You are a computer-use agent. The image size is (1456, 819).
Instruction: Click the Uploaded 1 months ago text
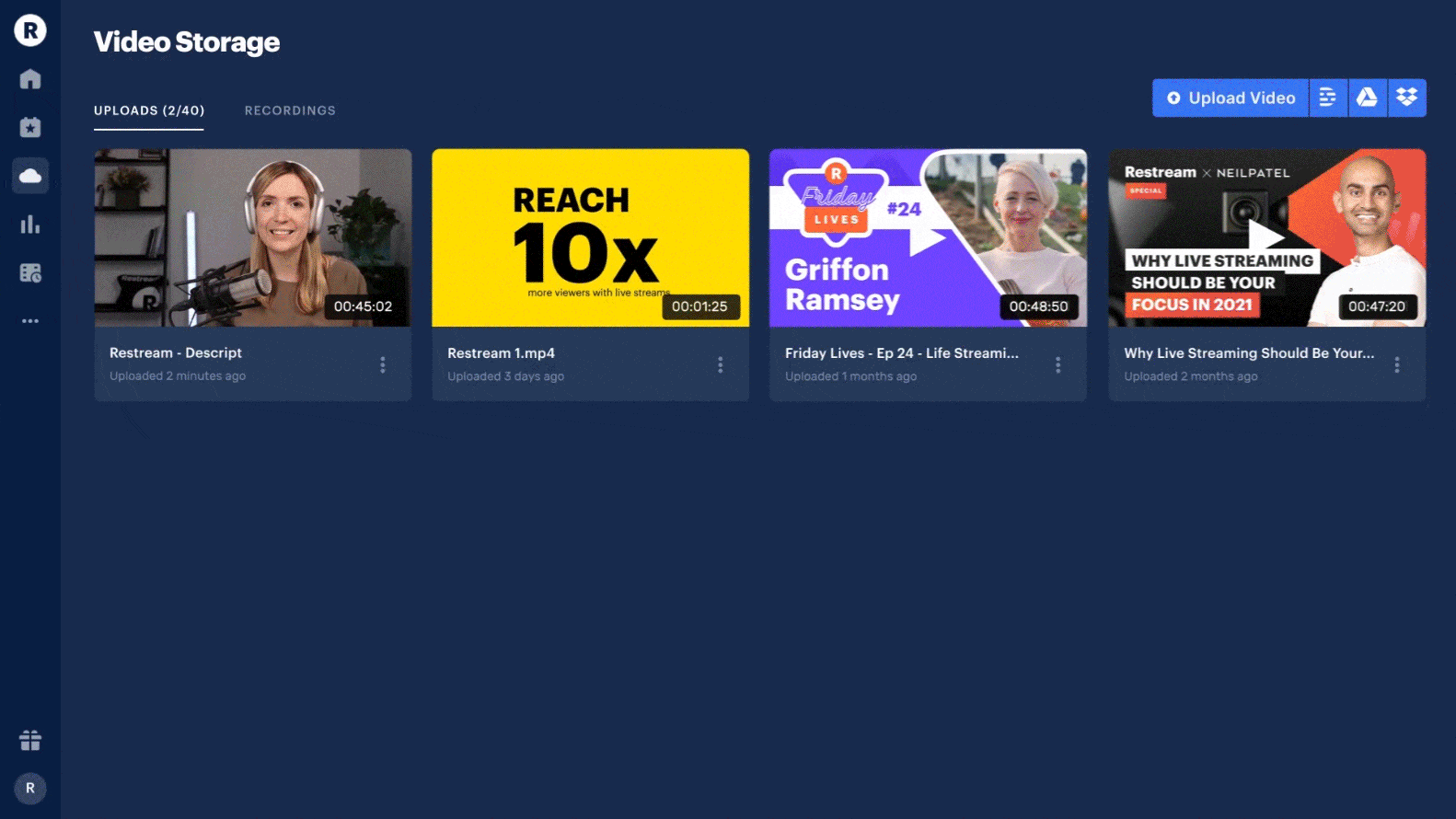(x=851, y=376)
